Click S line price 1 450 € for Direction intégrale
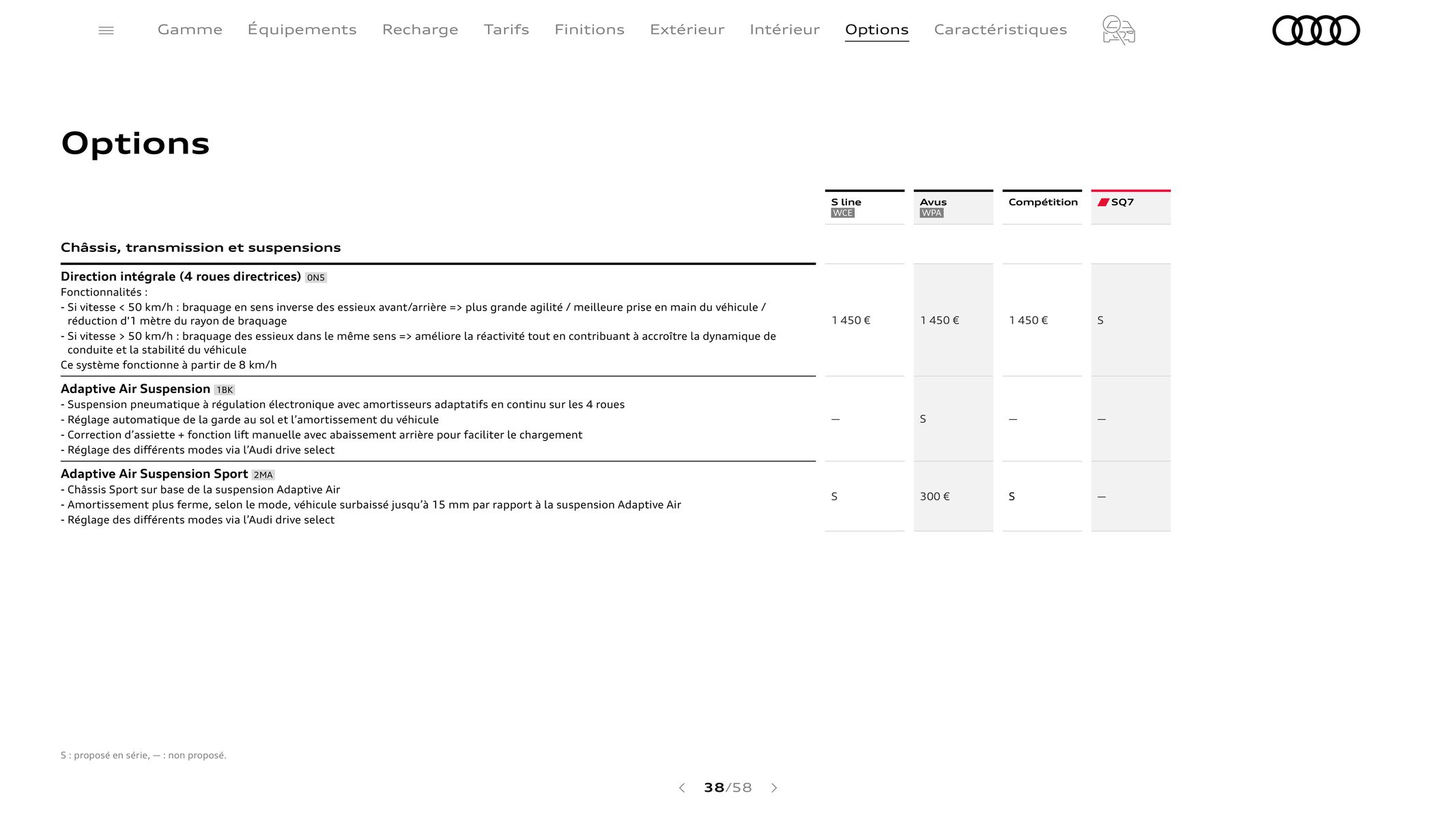1456x819 pixels. pos(851,320)
